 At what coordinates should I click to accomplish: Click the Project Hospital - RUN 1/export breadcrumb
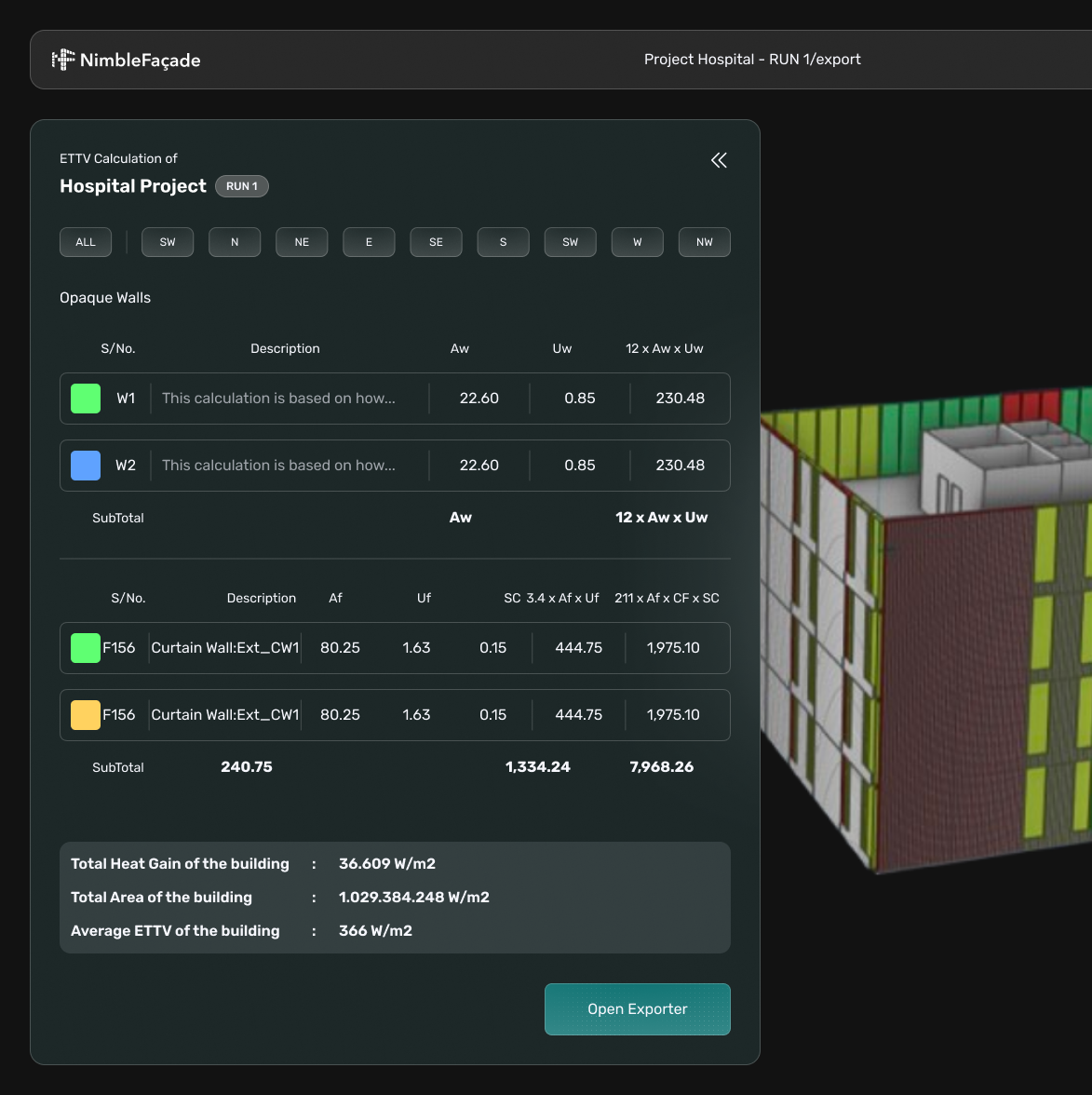752,60
